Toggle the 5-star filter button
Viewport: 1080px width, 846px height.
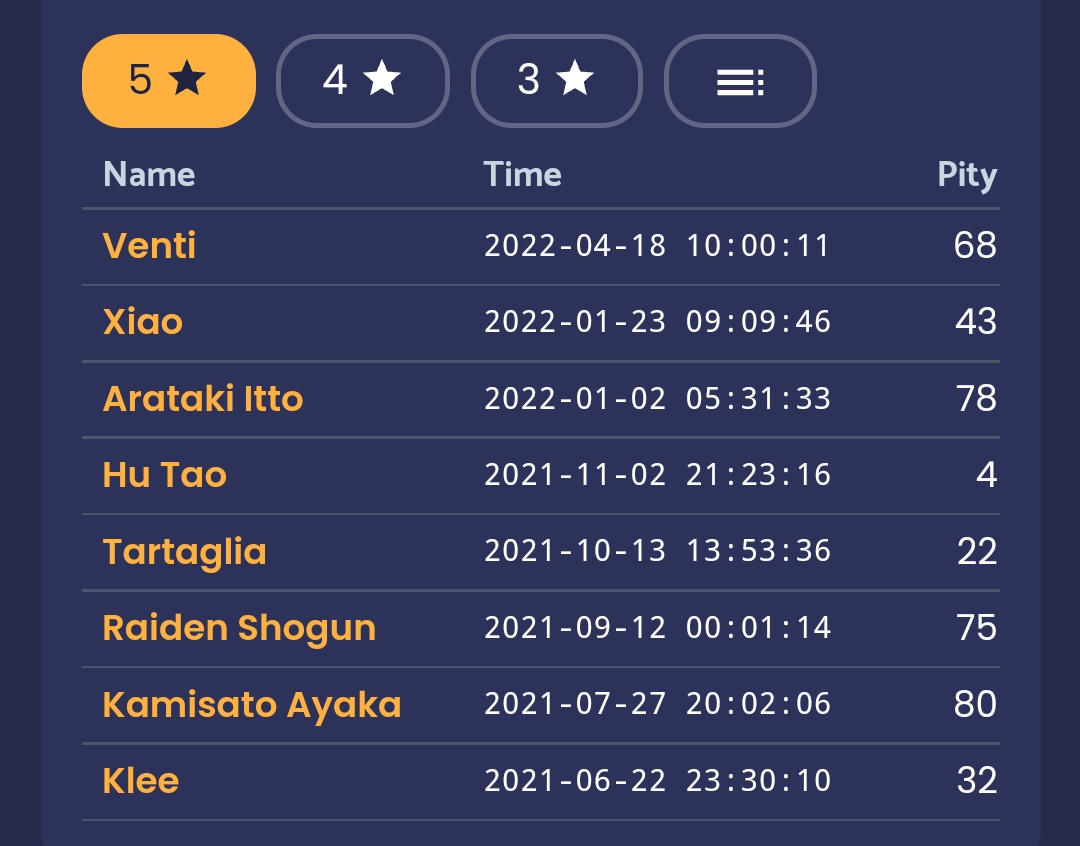pos(168,81)
